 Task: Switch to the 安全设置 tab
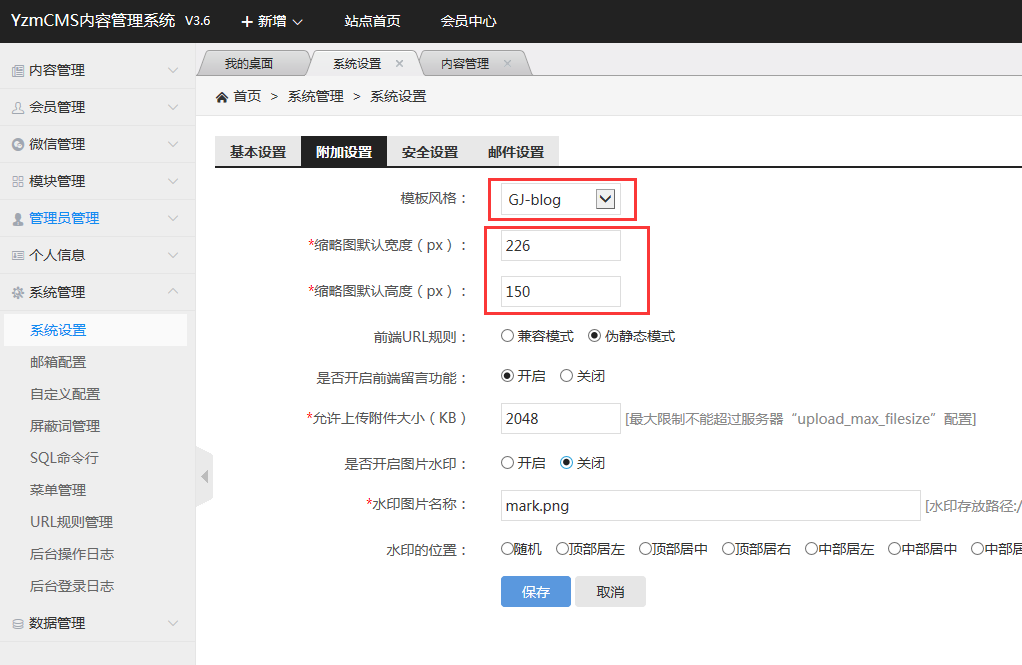pos(430,152)
